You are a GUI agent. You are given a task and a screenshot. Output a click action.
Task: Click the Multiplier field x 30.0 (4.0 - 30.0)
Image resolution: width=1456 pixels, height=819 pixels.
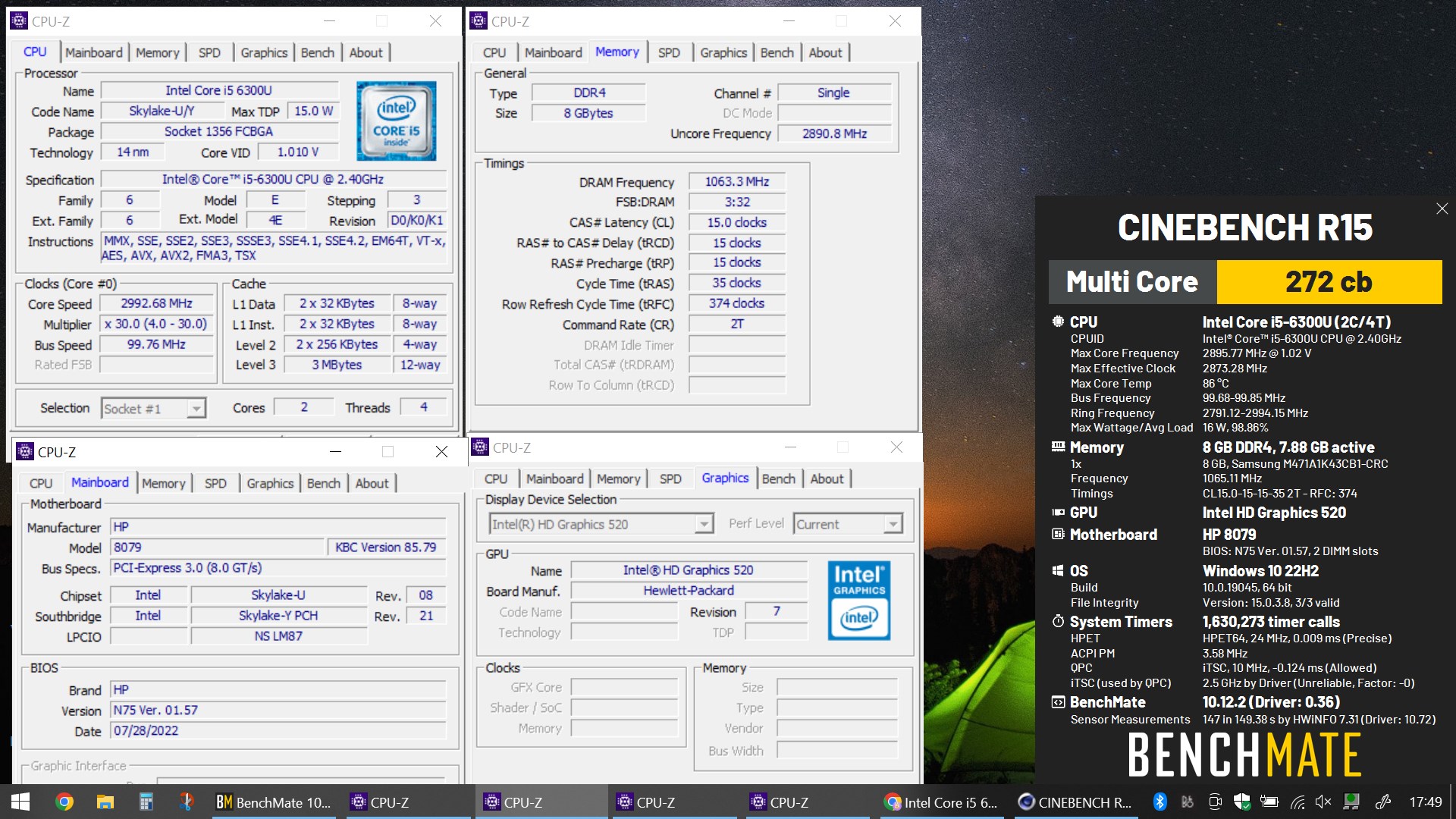tap(157, 324)
